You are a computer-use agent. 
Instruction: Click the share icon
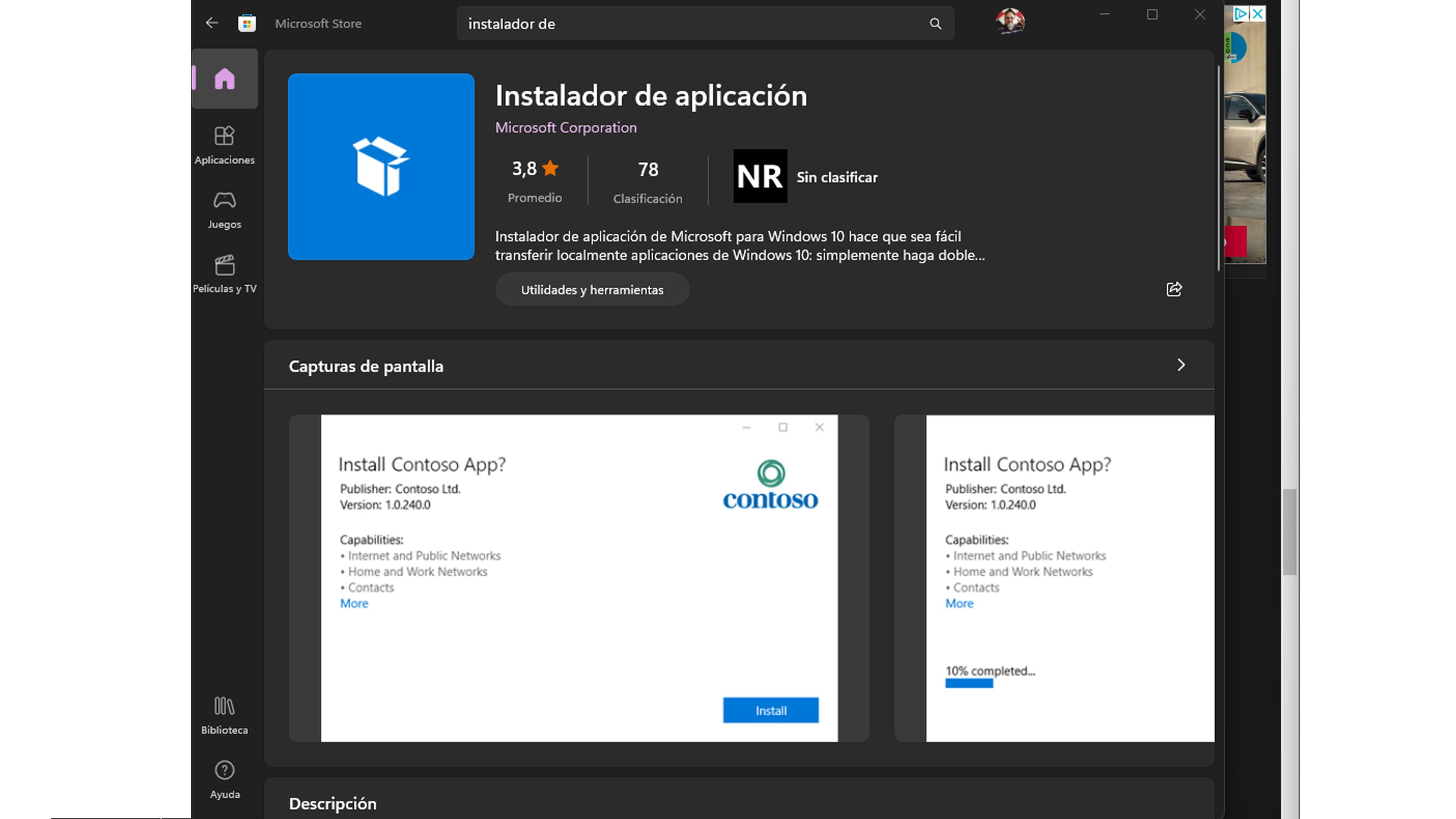pos(1174,289)
